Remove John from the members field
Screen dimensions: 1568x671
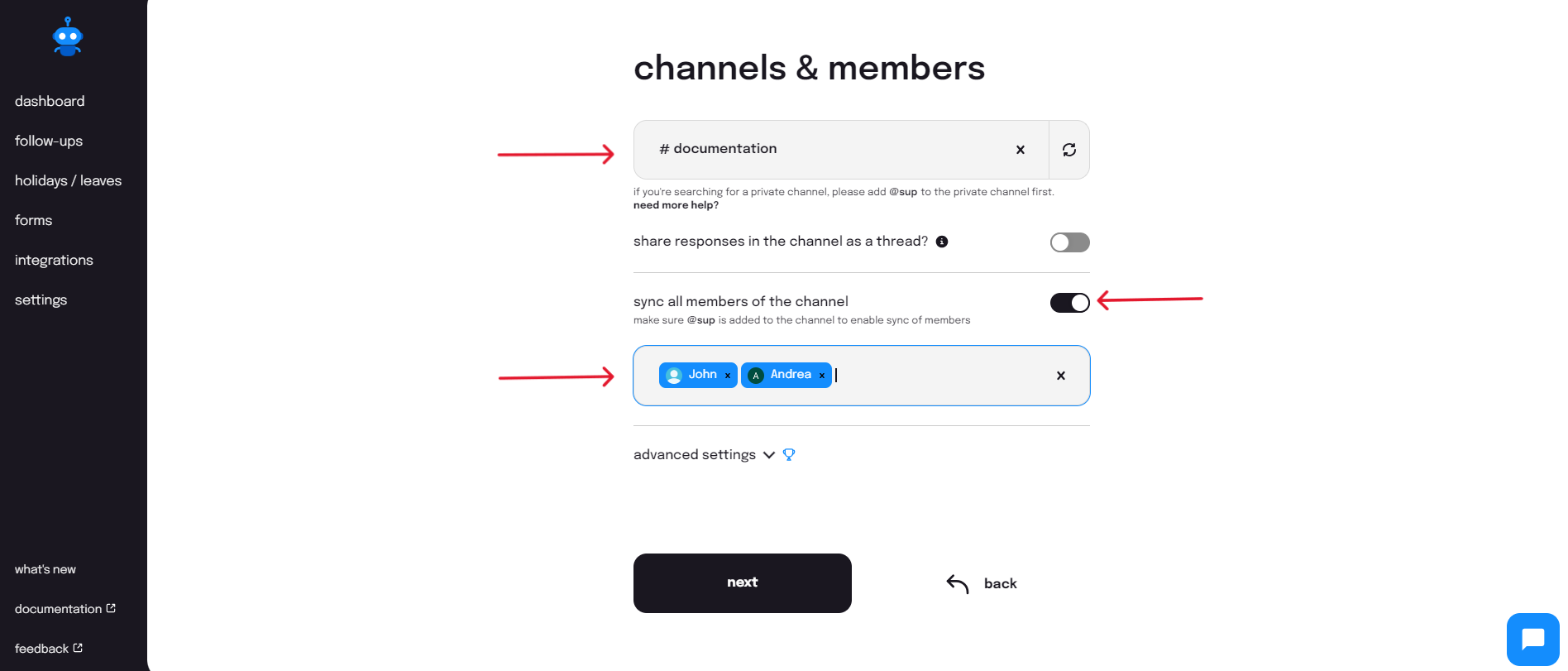728,376
